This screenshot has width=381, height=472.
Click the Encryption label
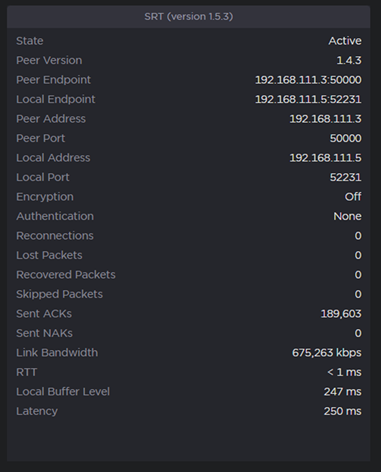(45, 197)
